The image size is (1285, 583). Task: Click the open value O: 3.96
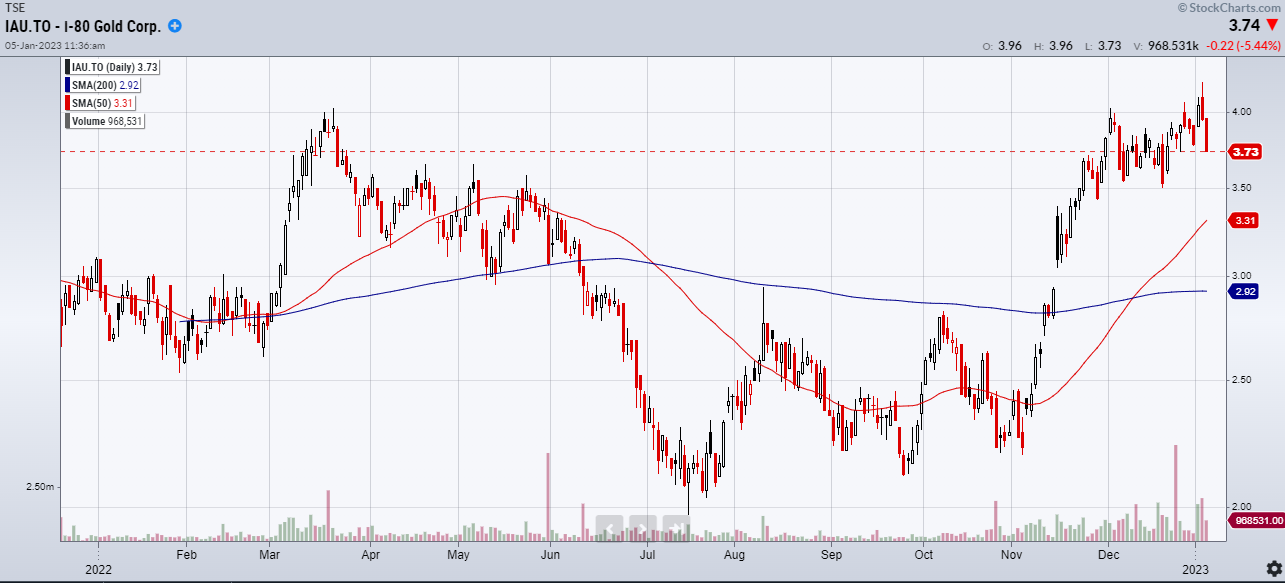1004,46
